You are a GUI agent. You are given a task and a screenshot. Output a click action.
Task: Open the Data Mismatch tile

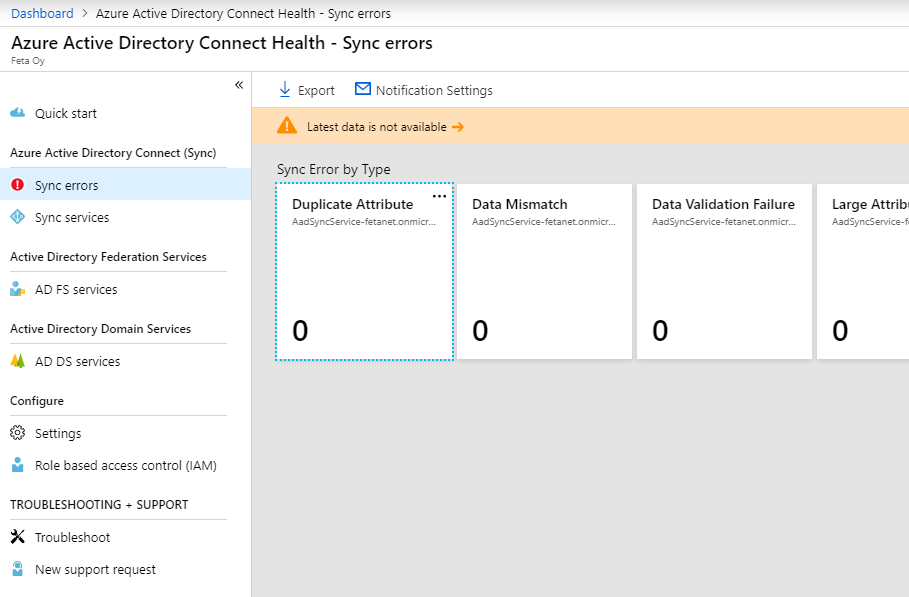(541, 270)
